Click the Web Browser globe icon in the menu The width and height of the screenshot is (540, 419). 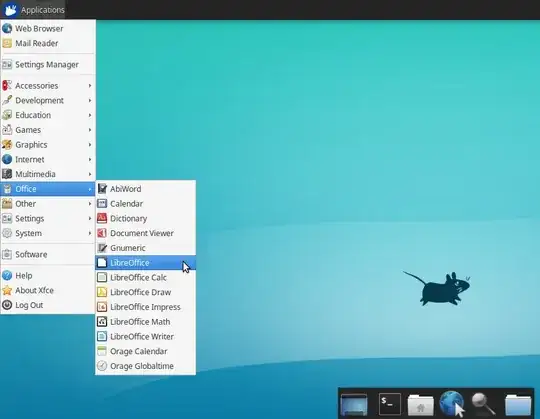coord(7,28)
